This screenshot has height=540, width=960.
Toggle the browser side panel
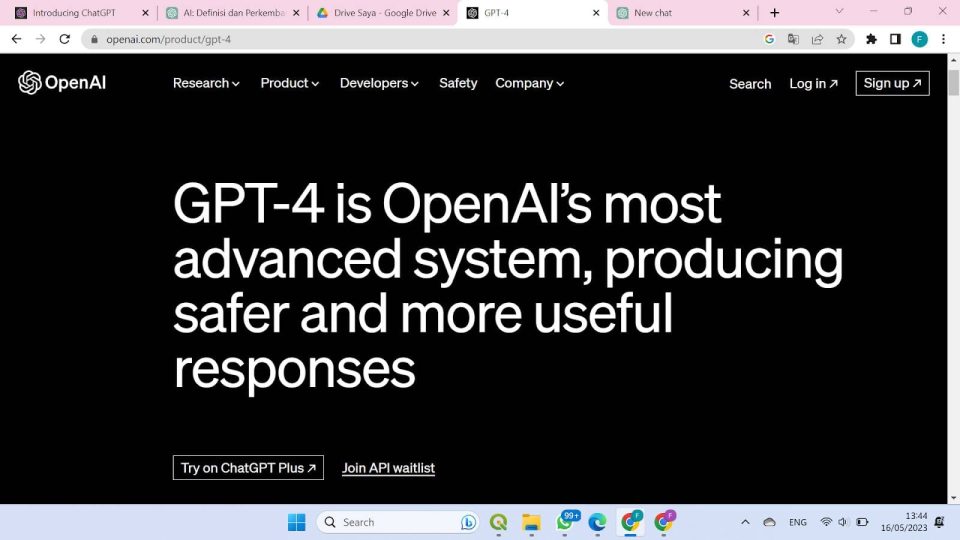[x=895, y=39]
